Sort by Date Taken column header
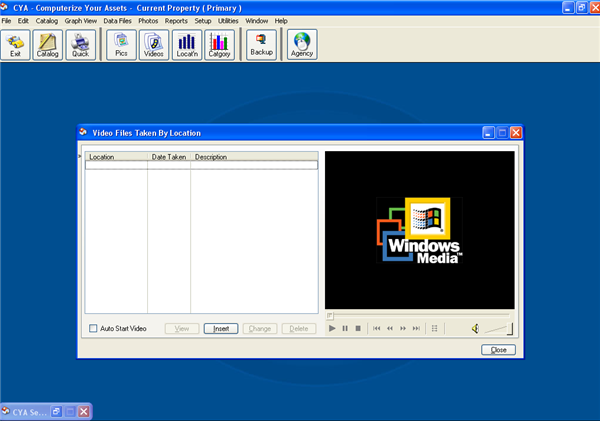The height and width of the screenshot is (421, 600). (x=169, y=157)
